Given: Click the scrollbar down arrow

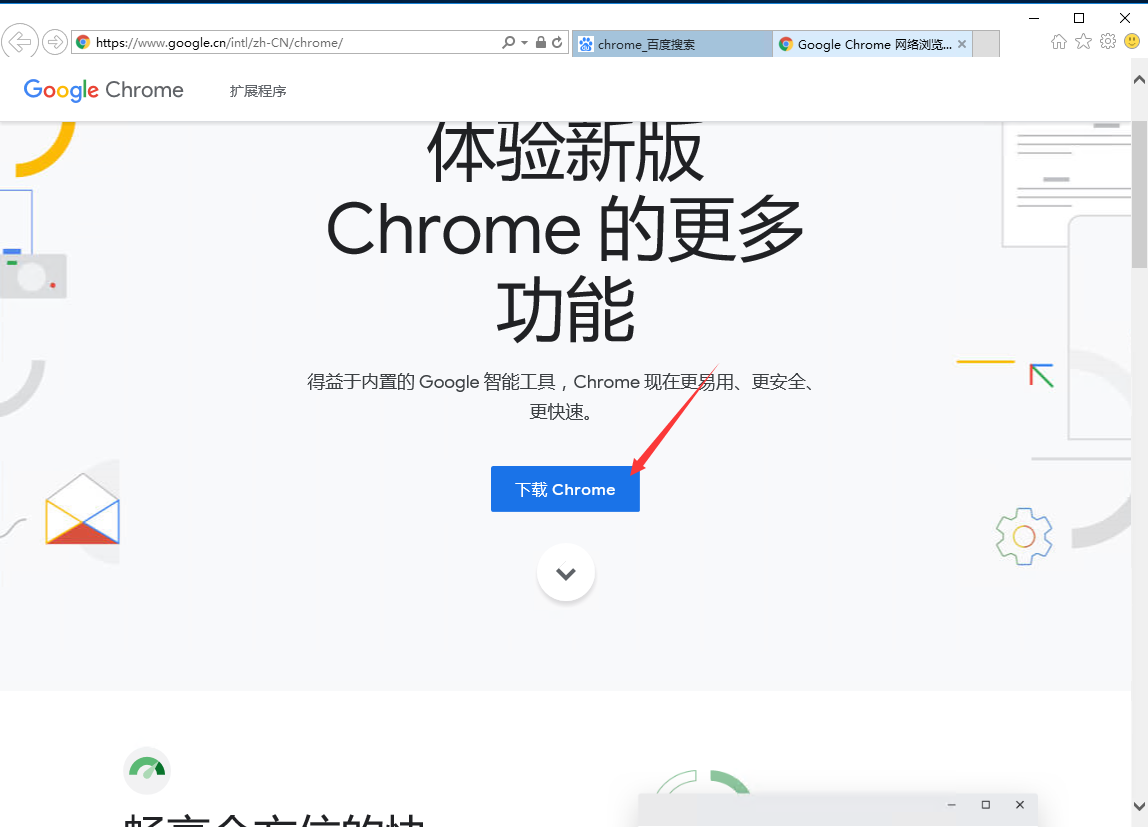Looking at the screenshot, I should pyautogui.click(x=1139, y=806).
